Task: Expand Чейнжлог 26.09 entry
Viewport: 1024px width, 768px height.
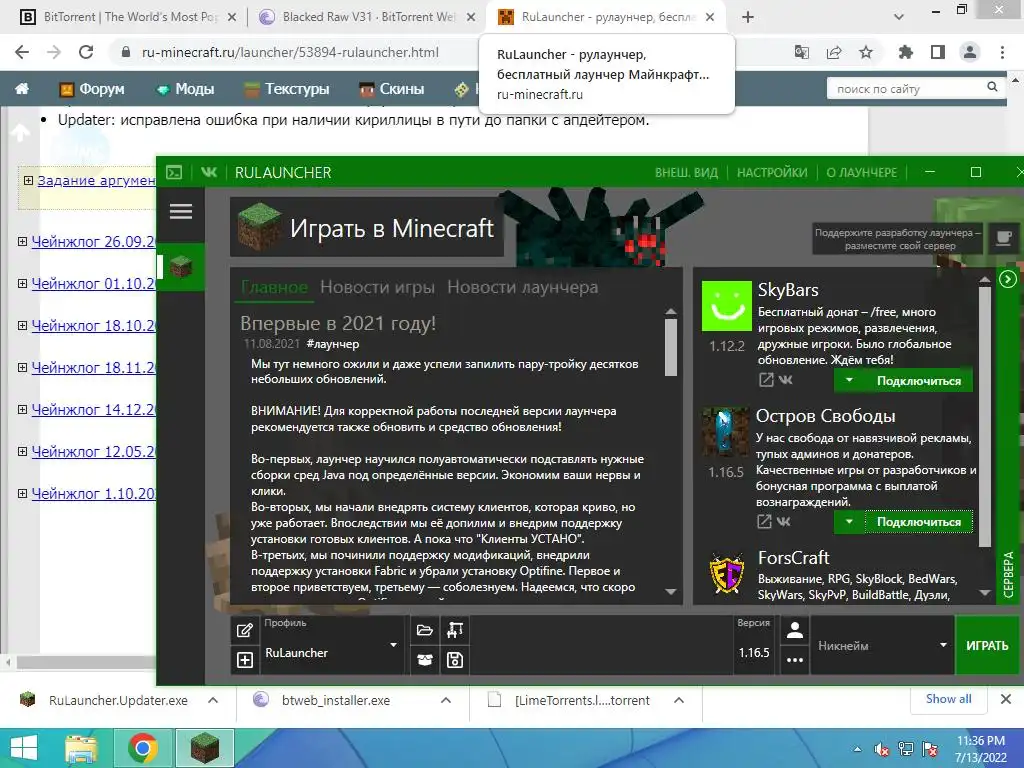Action: tap(22, 242)
